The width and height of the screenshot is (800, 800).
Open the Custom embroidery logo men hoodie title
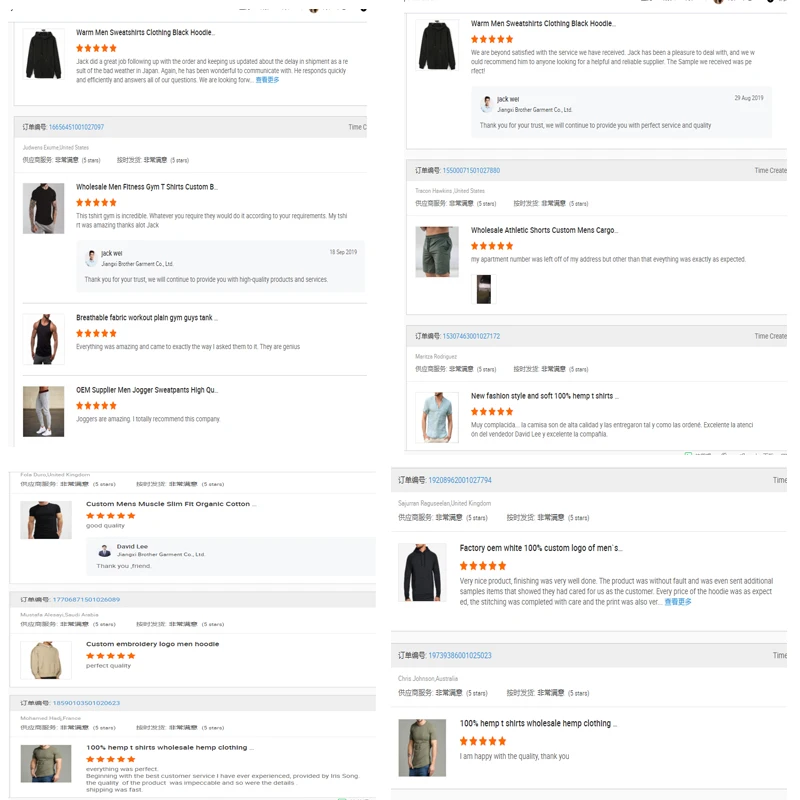(152, 644)
